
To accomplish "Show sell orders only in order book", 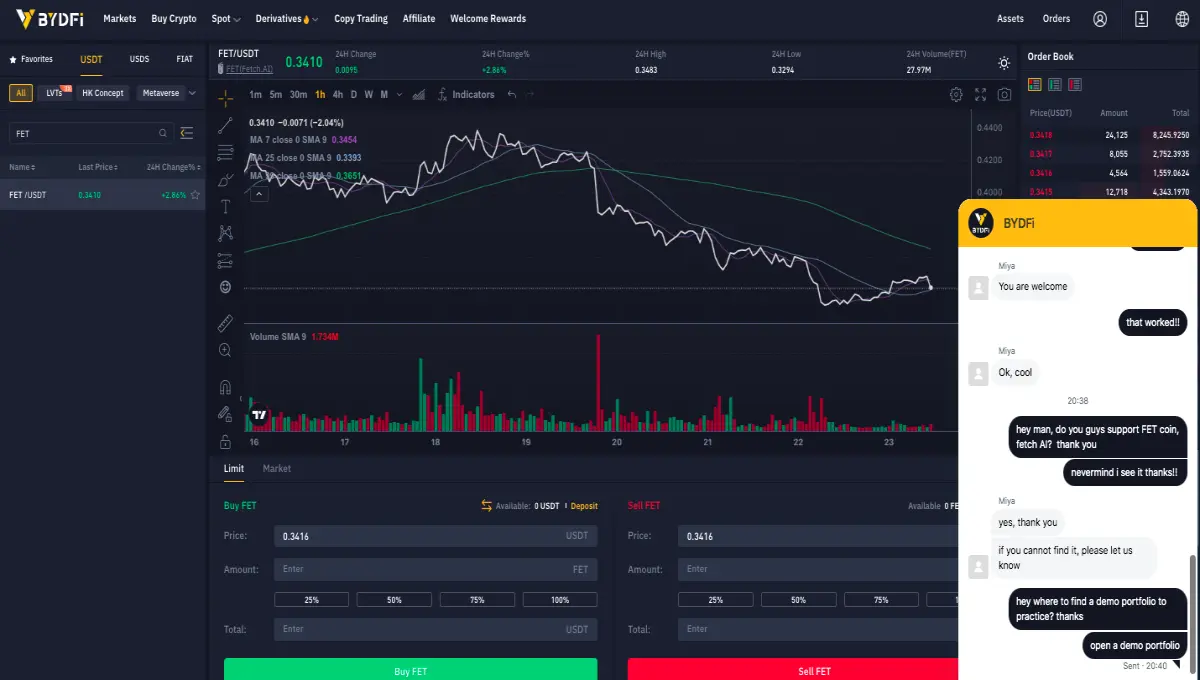I will 1075,85.
